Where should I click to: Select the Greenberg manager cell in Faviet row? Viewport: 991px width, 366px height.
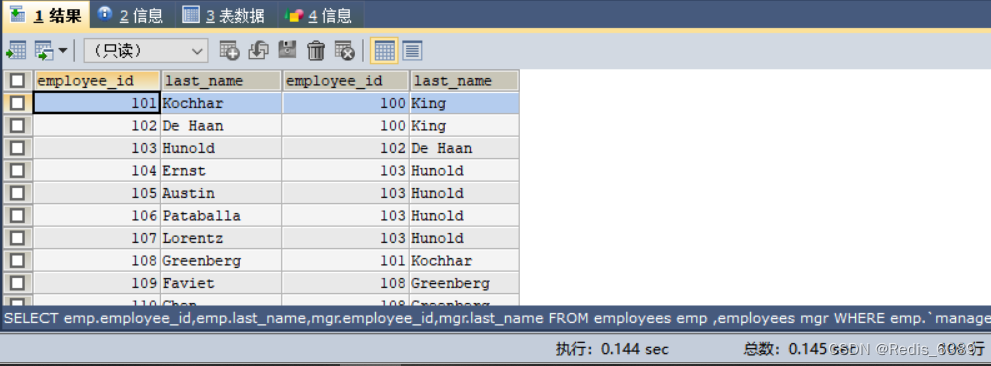[x=464, y=283]
